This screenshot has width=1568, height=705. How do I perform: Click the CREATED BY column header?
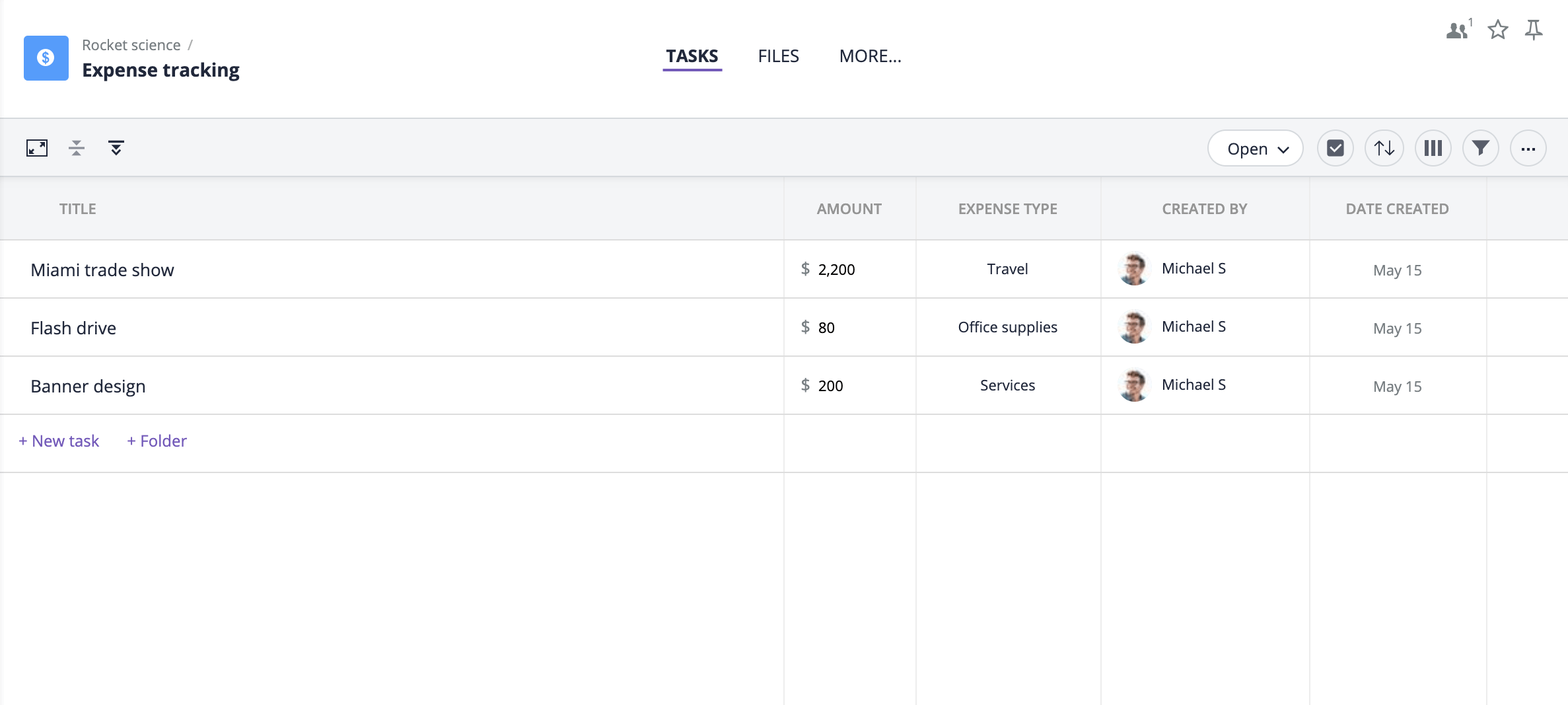click(x=1205, y=209)
